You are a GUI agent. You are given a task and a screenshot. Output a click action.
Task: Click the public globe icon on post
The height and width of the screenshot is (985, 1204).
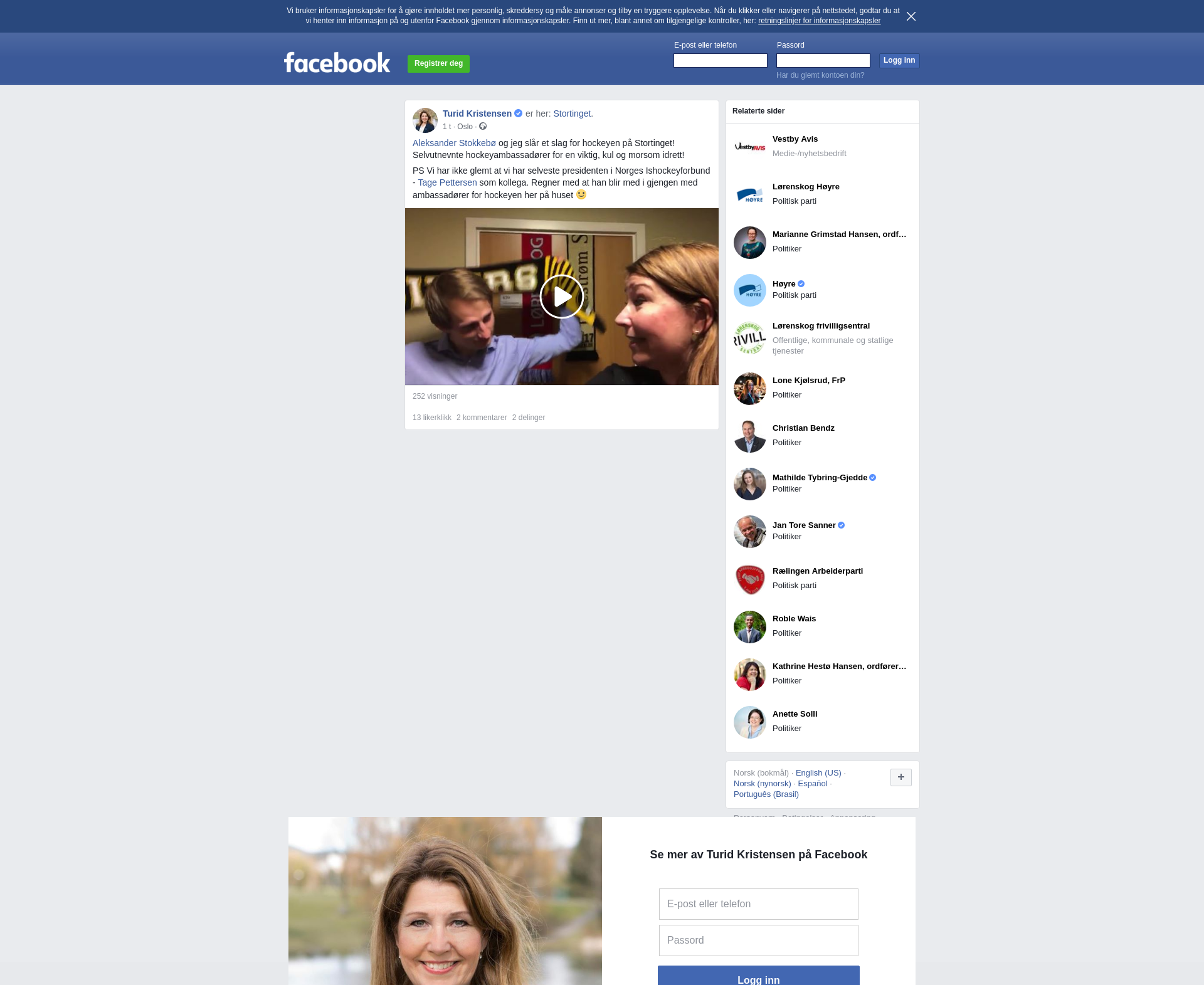pyautogui.click(x=483, y=127)
